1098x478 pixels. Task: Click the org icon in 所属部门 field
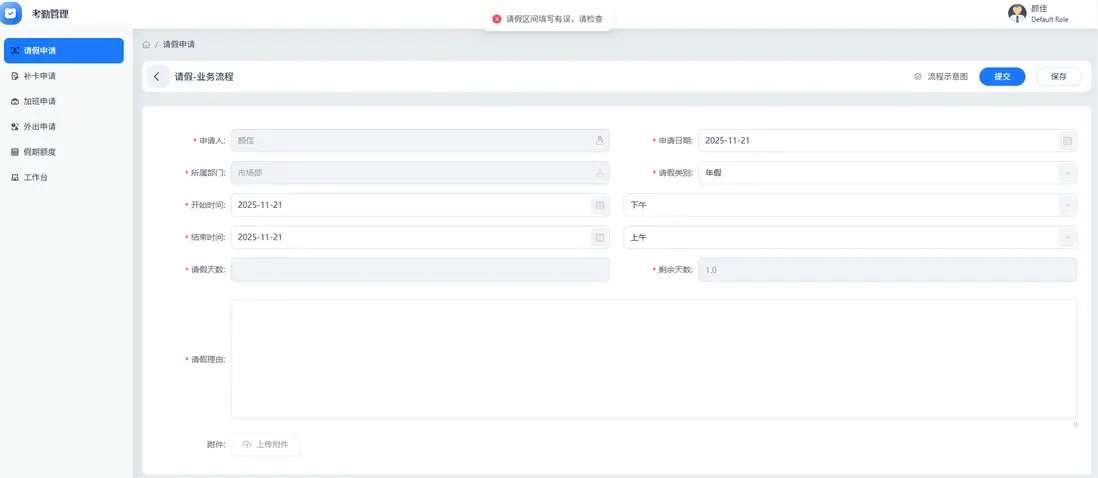pyautogui.click(x=599, y=173)
